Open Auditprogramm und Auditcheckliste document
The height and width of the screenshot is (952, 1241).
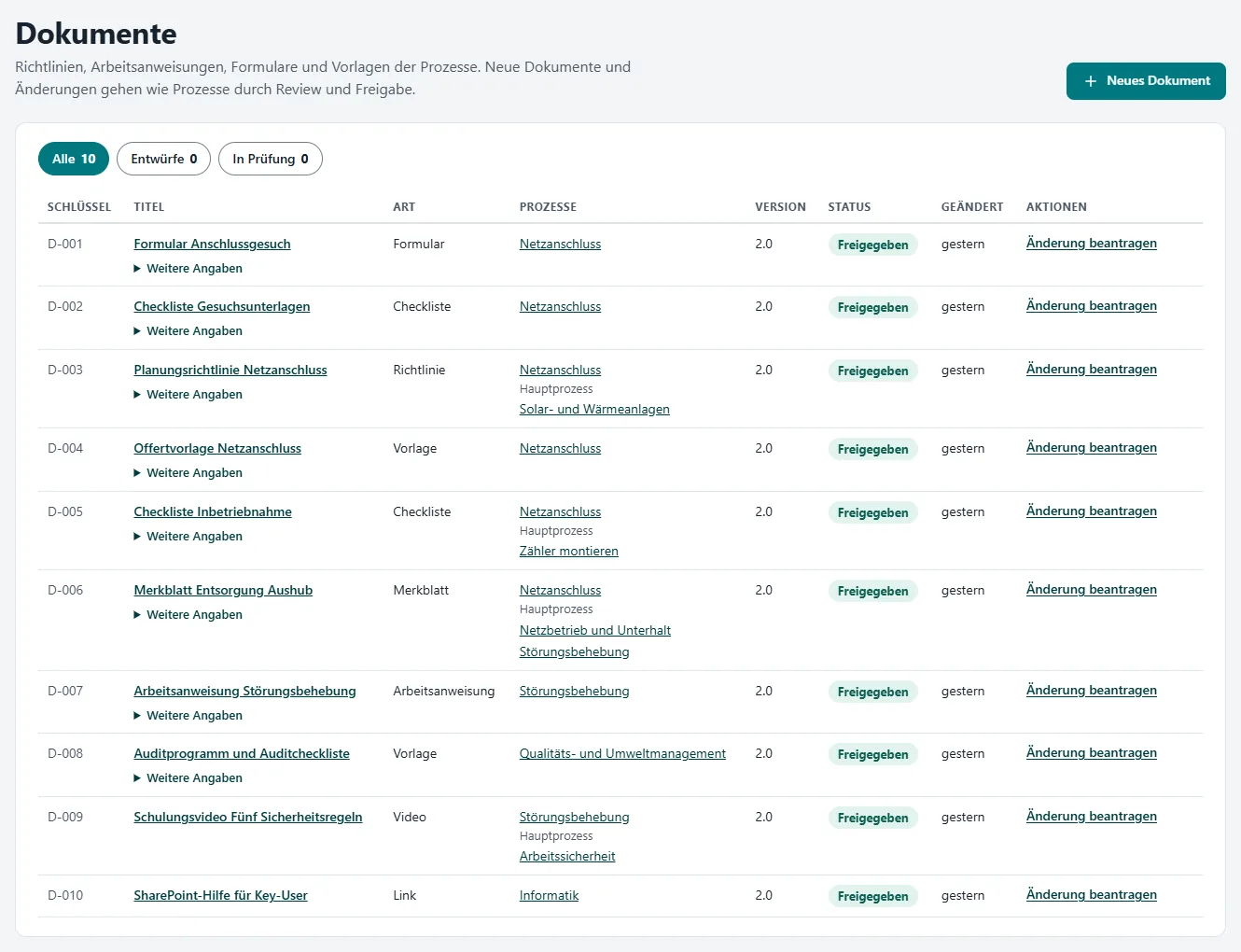[x=242, y=753]
